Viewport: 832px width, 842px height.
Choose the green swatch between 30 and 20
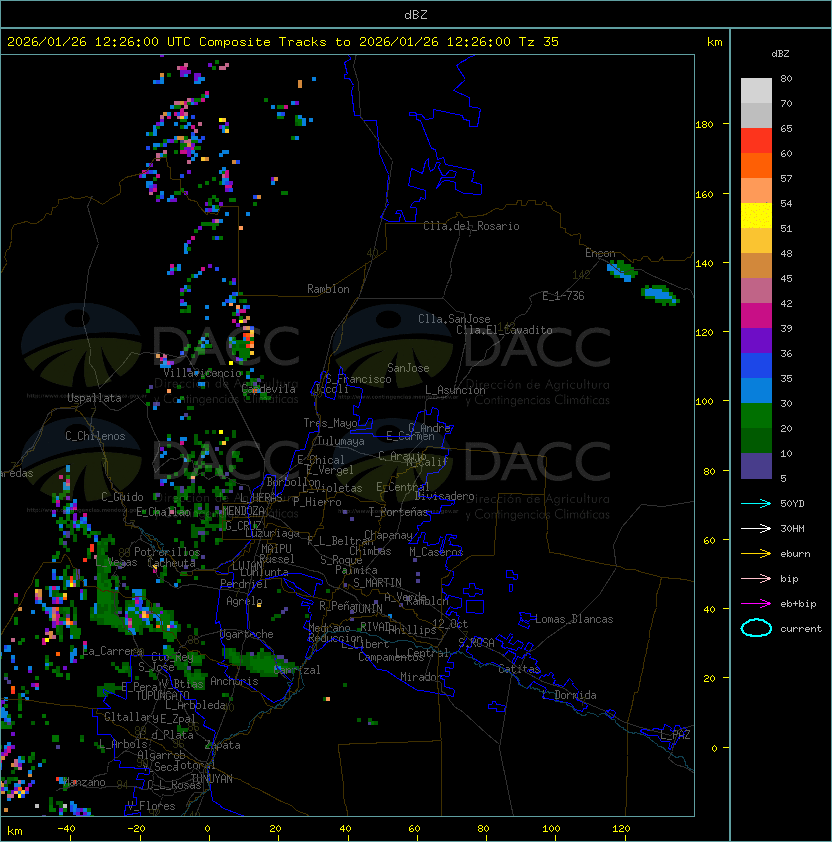756,416
